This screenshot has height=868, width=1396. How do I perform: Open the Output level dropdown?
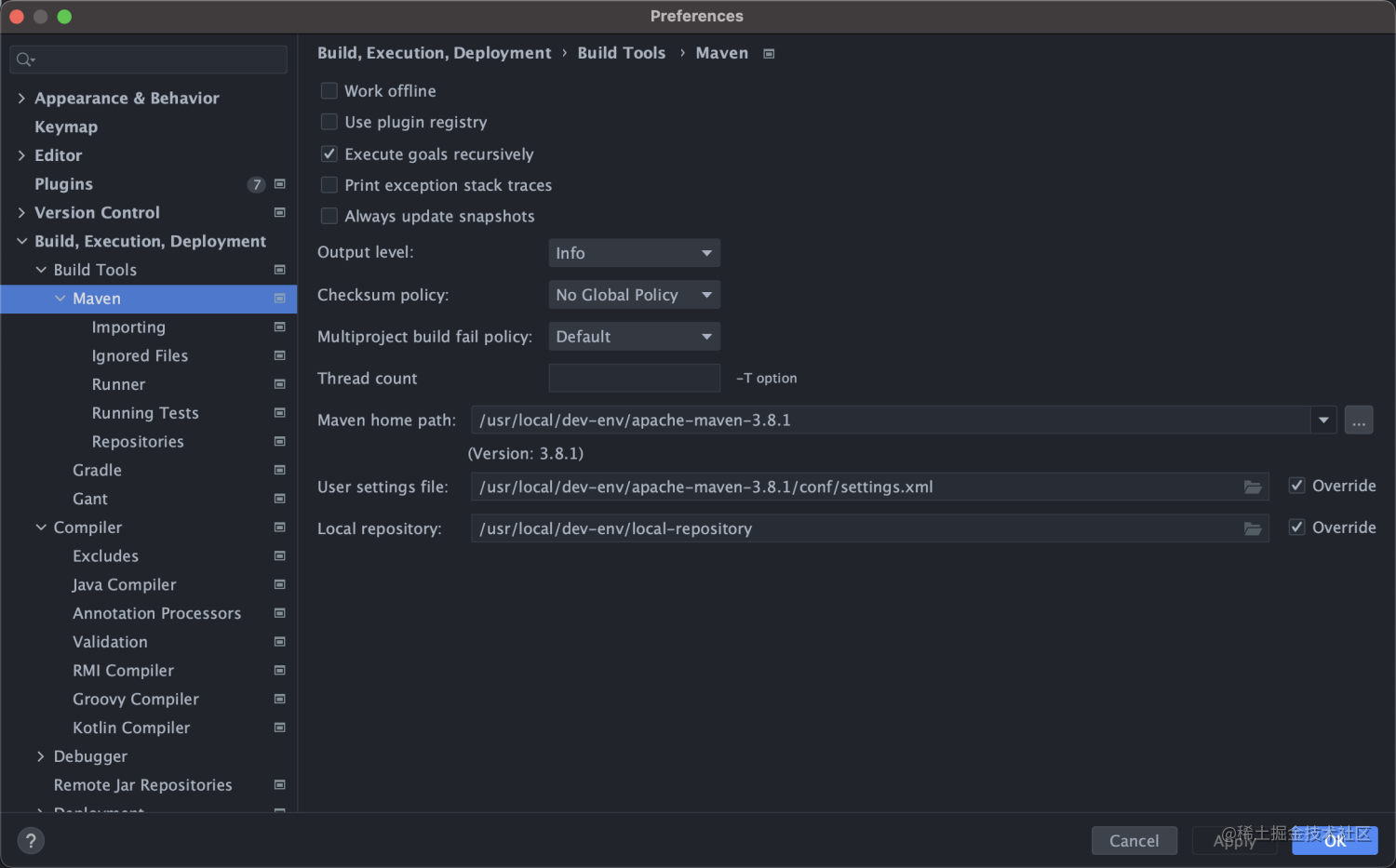point(634,253)
